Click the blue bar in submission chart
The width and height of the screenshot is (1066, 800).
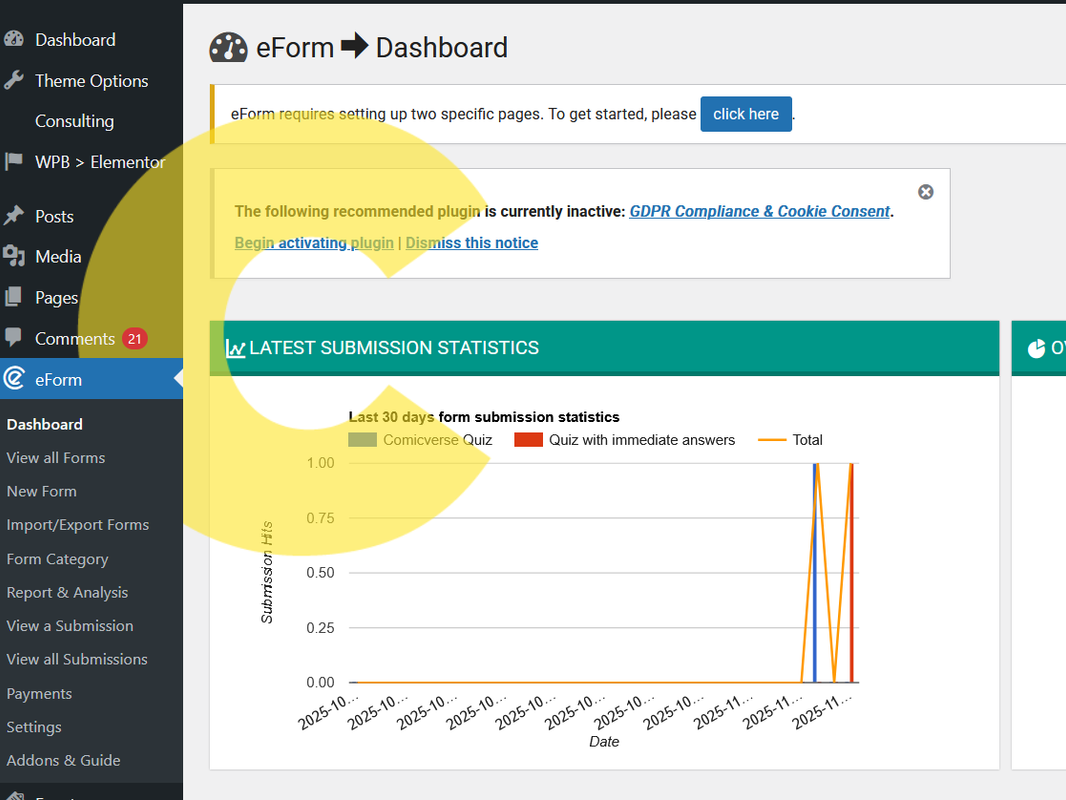pos(814,572)
